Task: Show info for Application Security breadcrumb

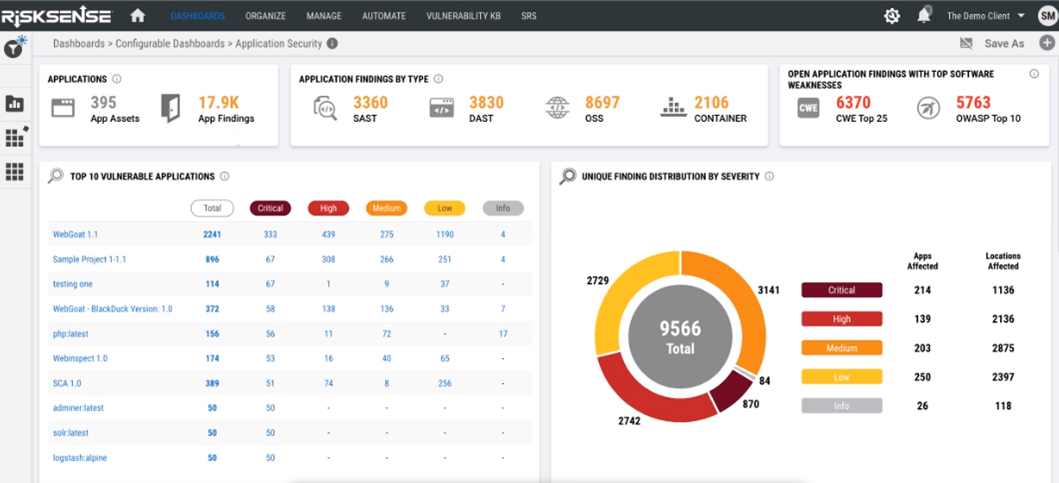Action: click(332, 43)
